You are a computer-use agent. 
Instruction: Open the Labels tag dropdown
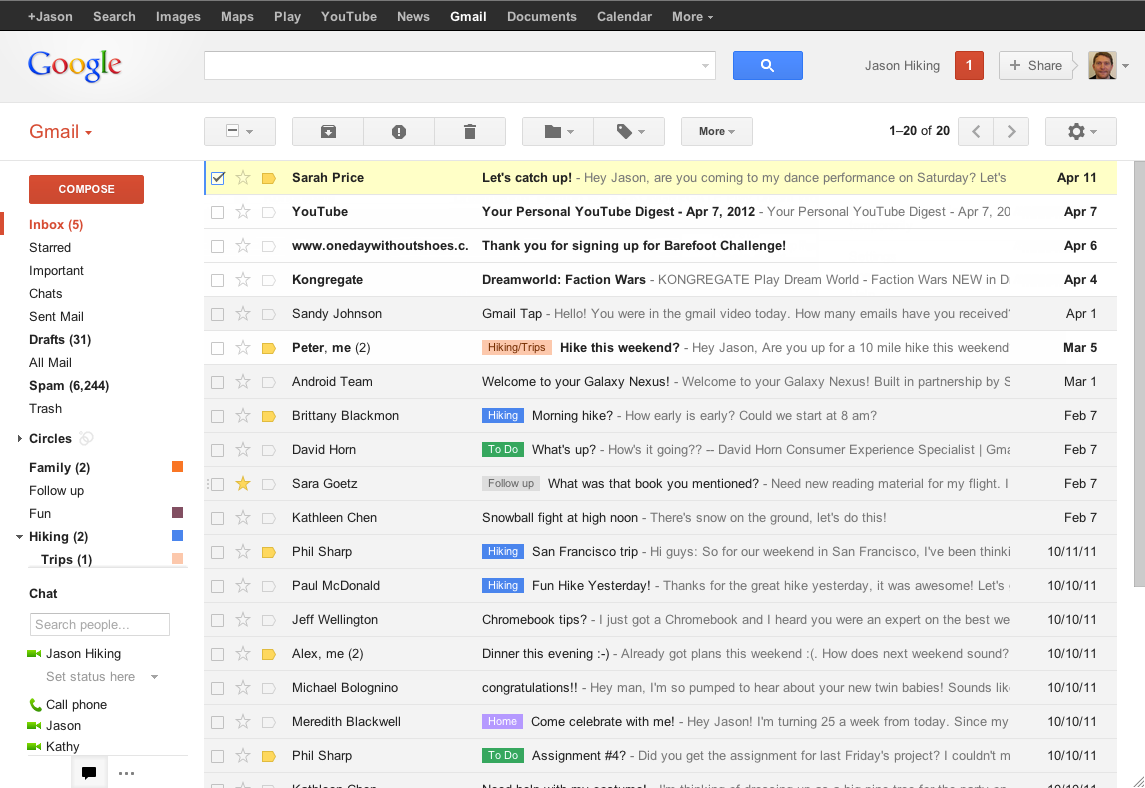[629, 131]
